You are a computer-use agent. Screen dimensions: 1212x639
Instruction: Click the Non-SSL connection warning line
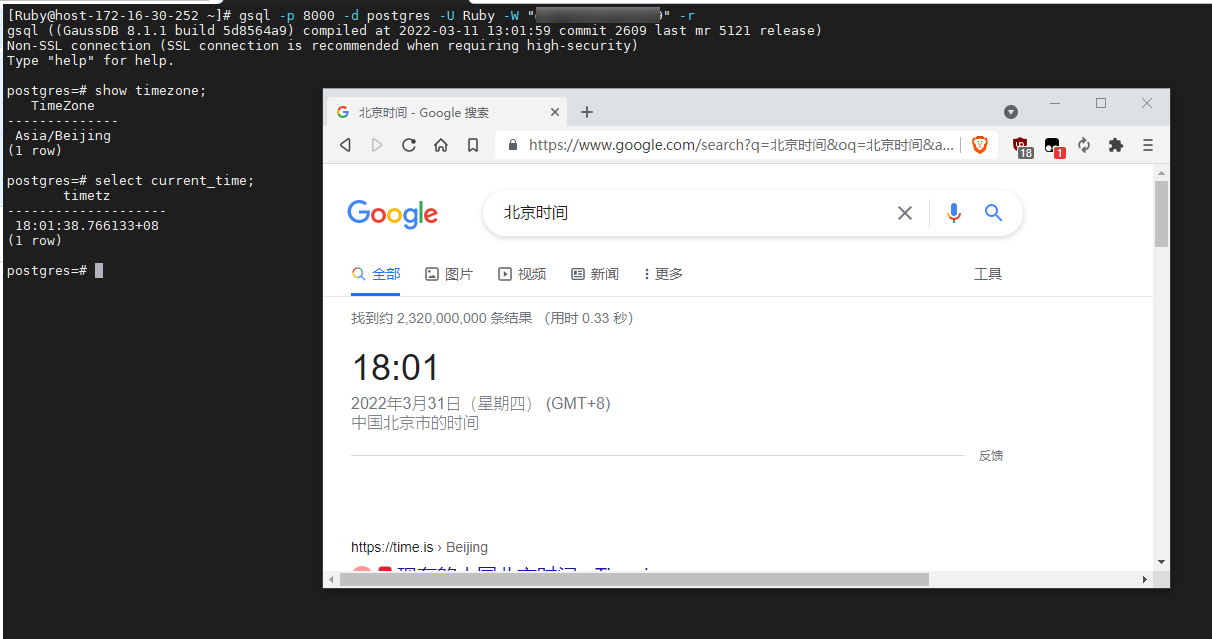tap(322, 46)
